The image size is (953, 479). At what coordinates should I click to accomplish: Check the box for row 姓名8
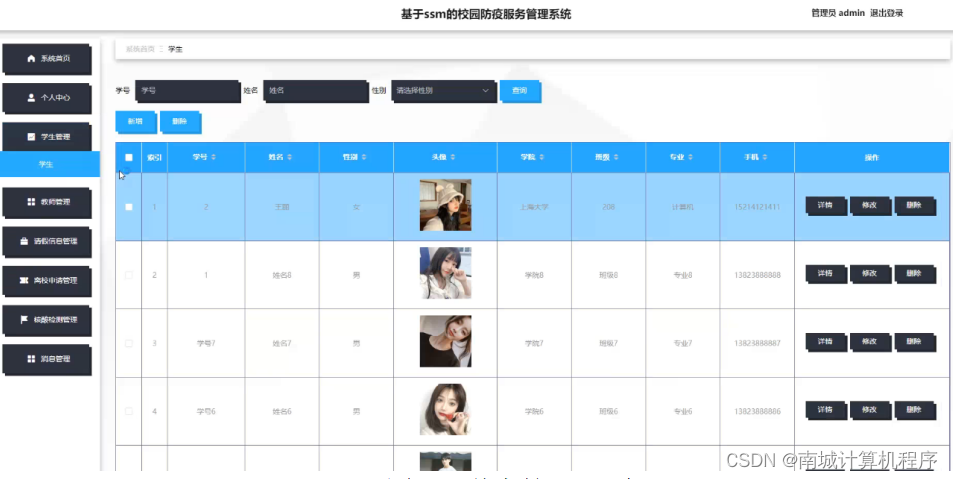point(128,275)
